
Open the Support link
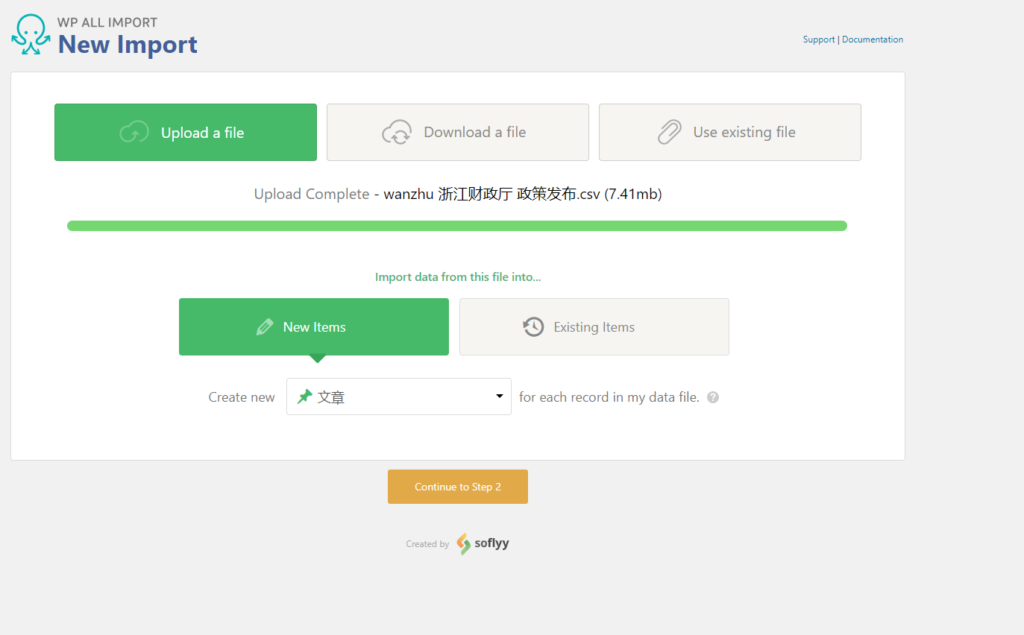(x=818, y=40)
